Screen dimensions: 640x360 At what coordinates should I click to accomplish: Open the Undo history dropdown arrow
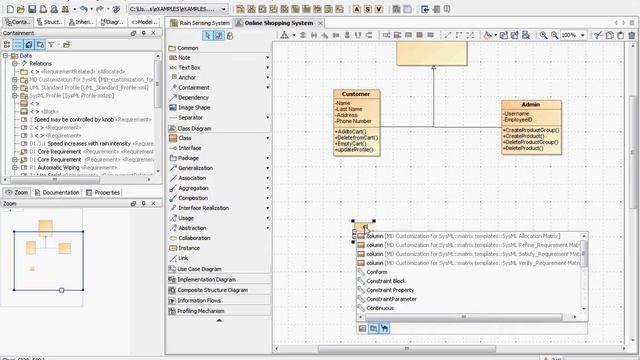point(91,9)
